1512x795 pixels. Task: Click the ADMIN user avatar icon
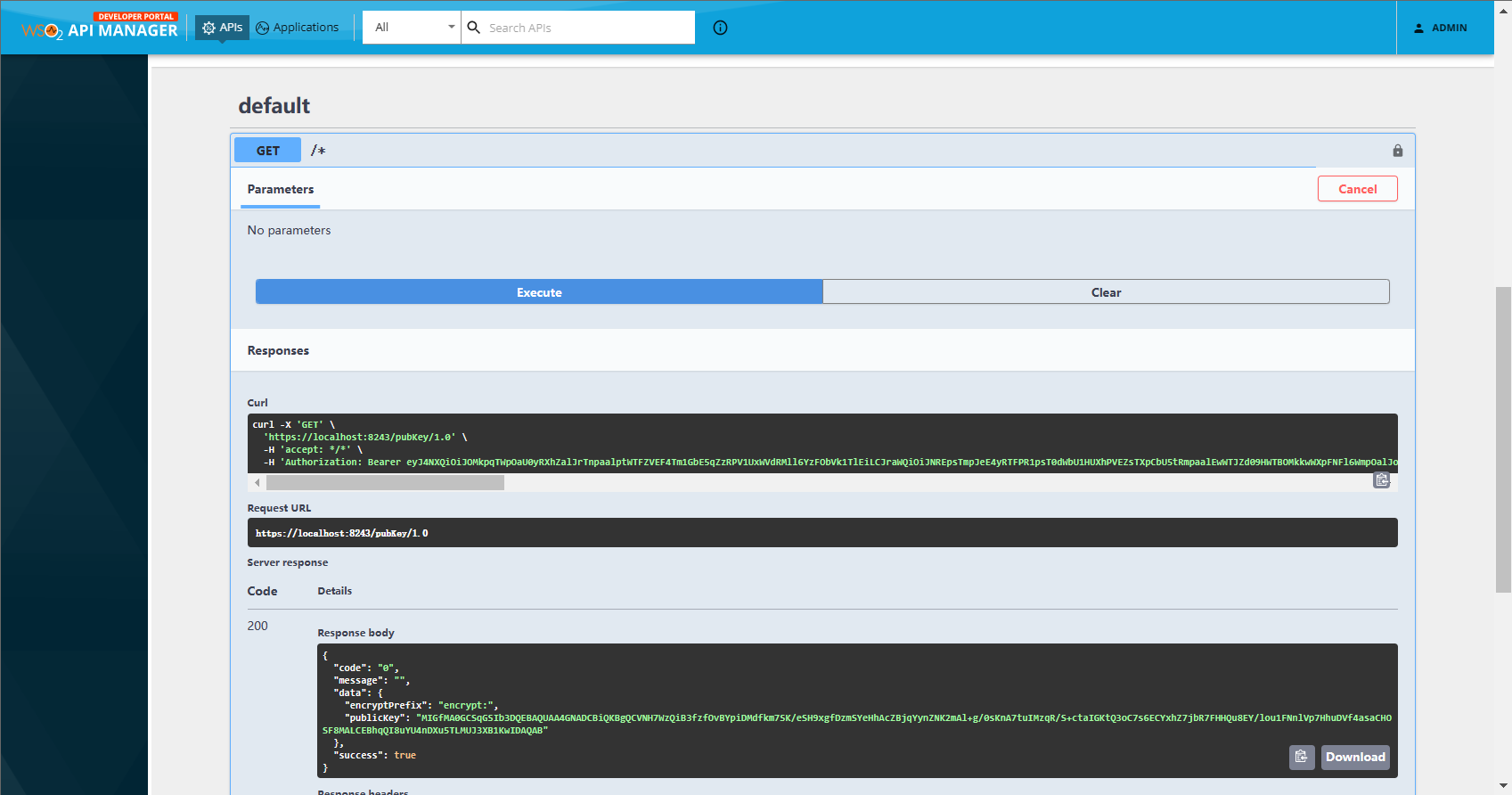pos(1418,29)
